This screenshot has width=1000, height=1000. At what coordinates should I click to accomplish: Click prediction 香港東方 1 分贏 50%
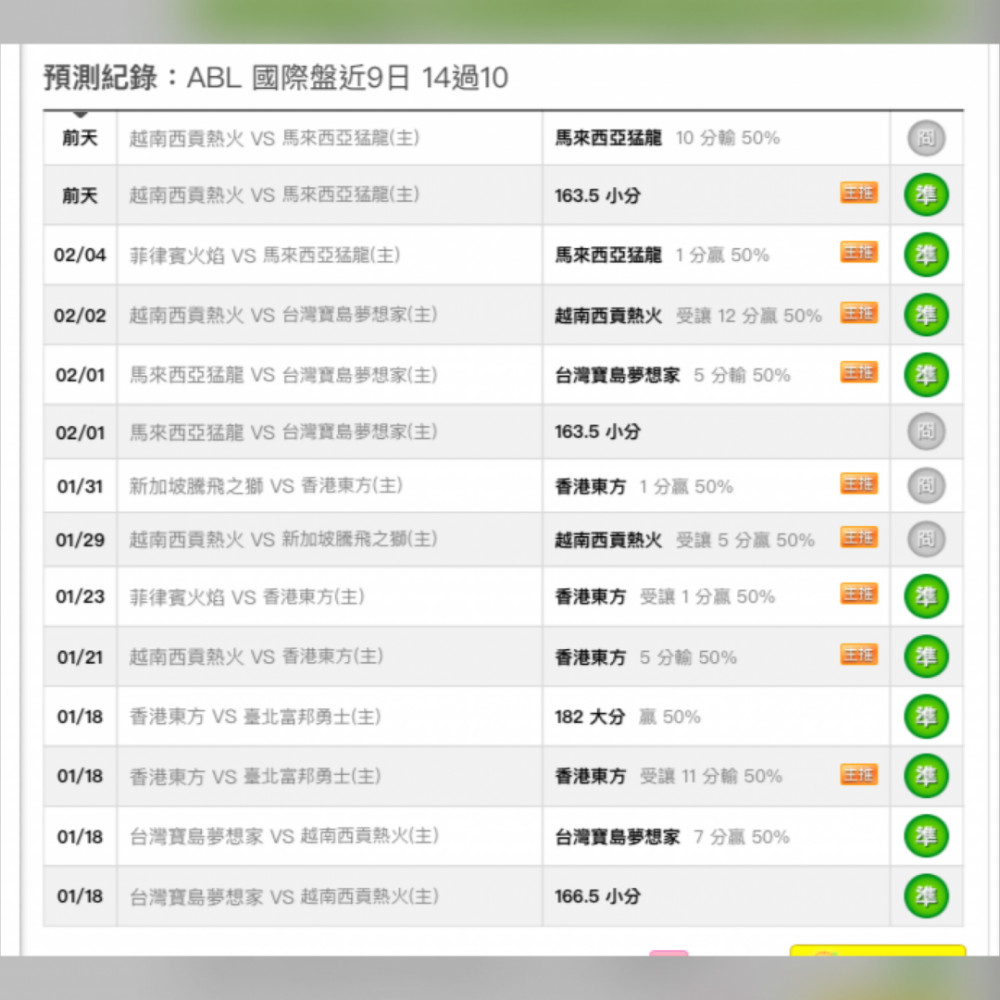(643, 486)
